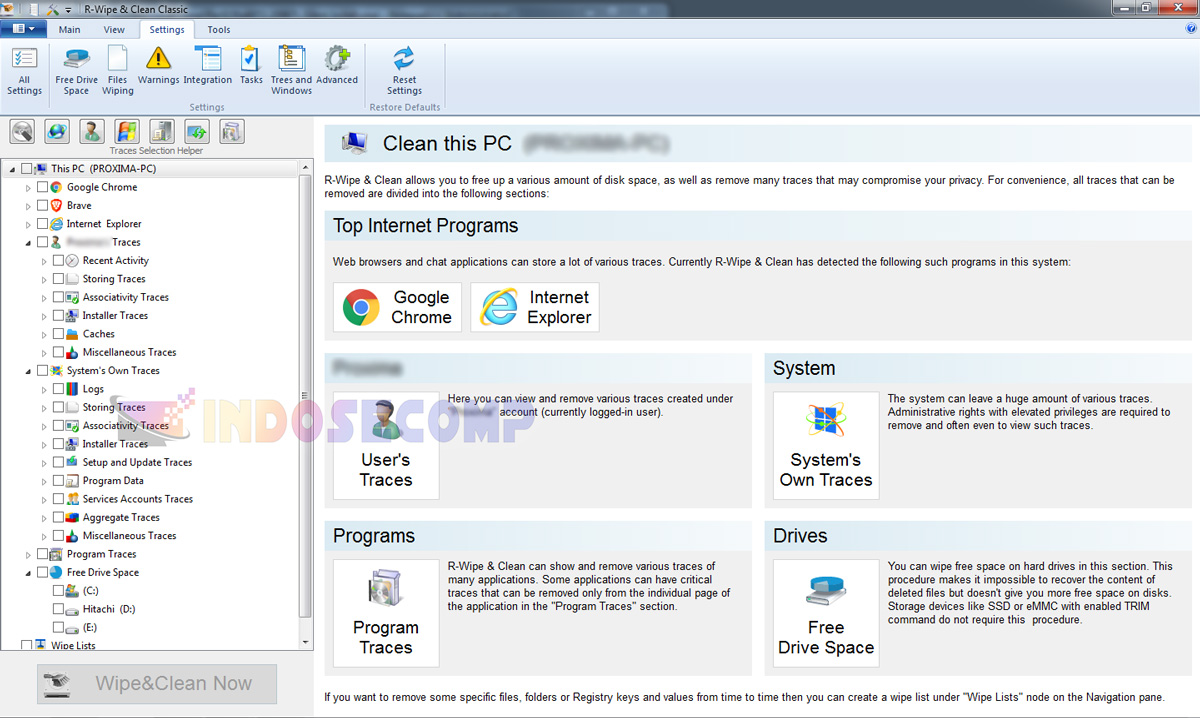1200x718 pixels.
Task: Open the Free Drive Space tile
Action: (826, 613)
